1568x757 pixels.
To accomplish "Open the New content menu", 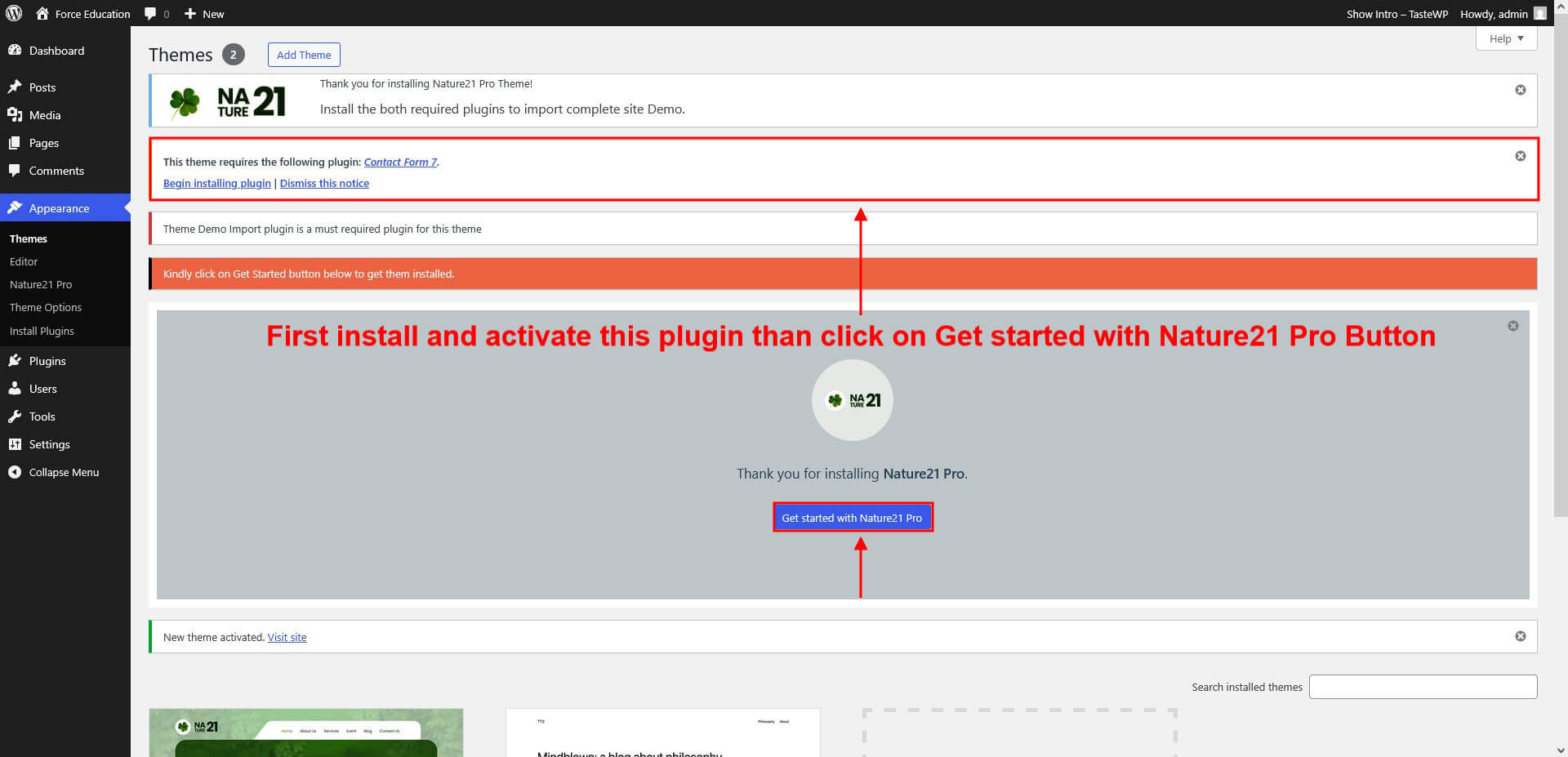I will click(204, 14).
